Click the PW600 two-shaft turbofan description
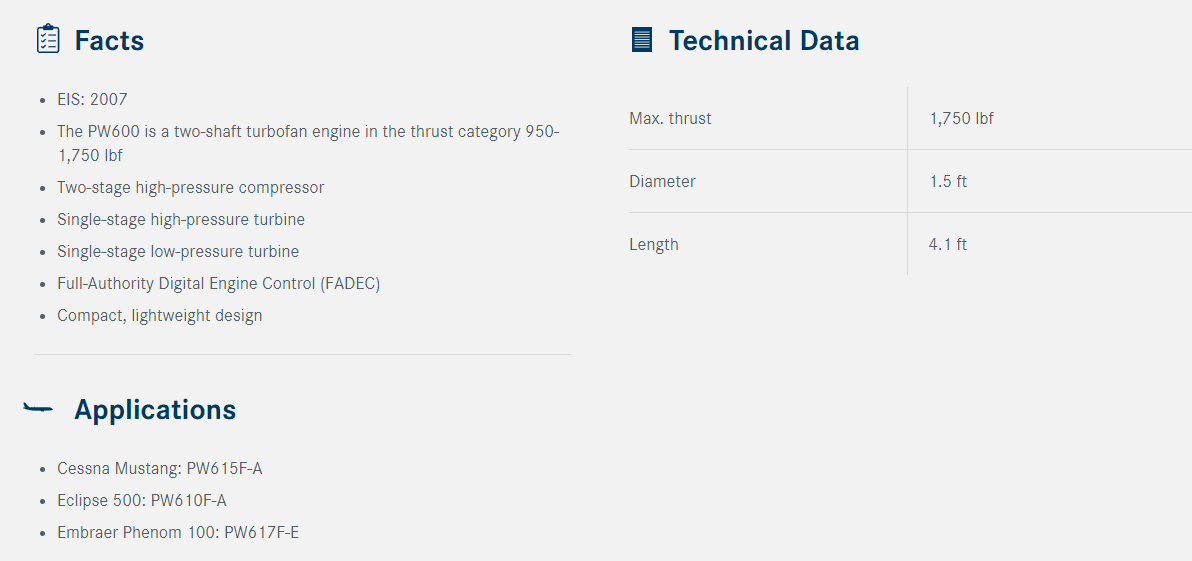 308,143
